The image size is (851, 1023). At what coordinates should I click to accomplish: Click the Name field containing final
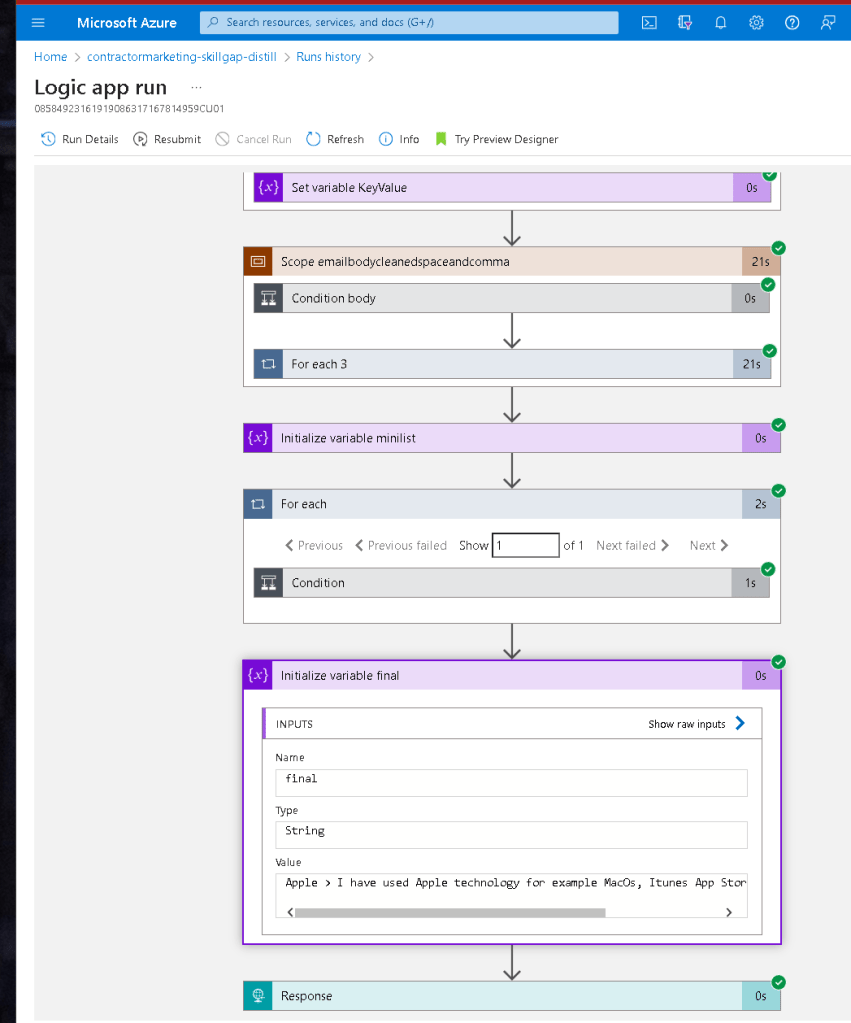tap(511, 782)
